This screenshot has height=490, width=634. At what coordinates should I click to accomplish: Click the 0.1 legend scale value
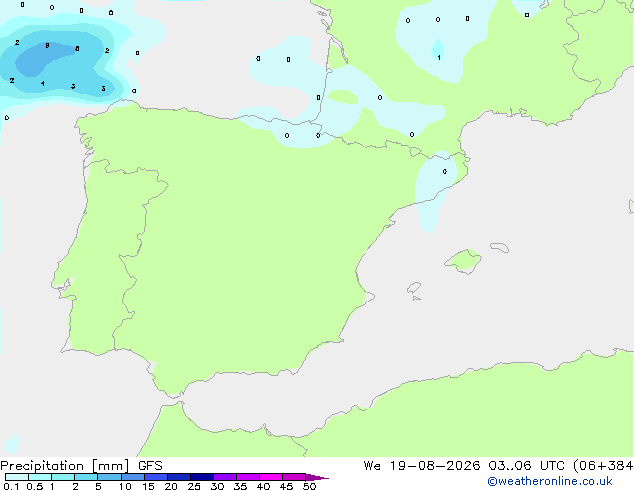(11, 486)
